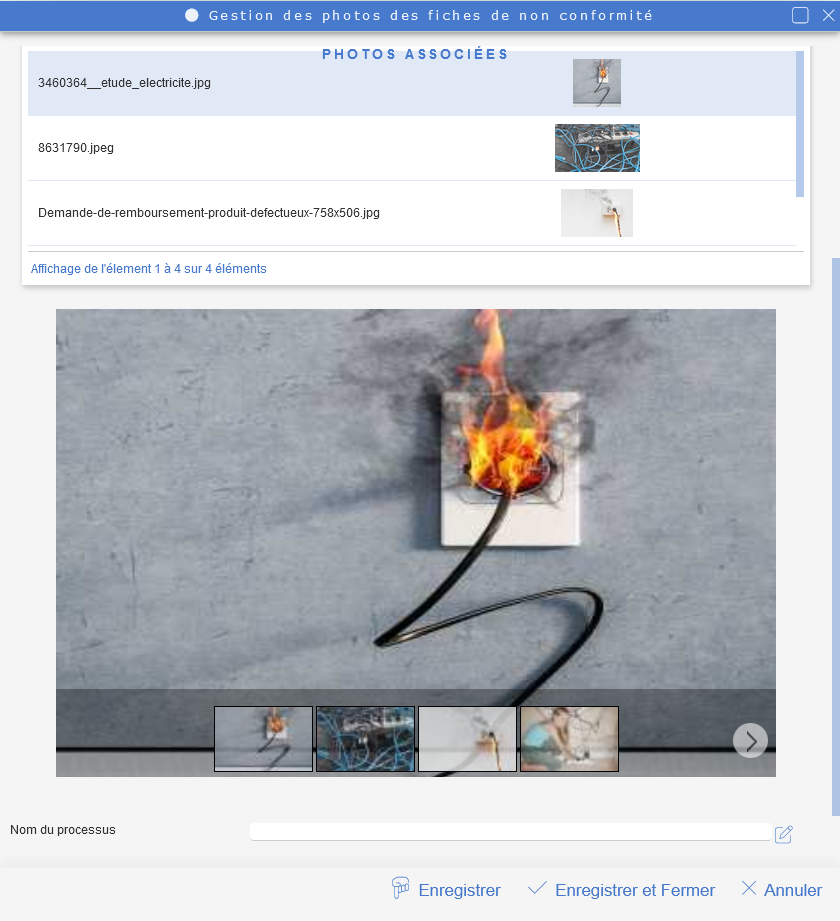The width and height of the screenshot is (840, 921).
Task: Maximize the dialog with the title bar square icon
Action: (800, 15)
